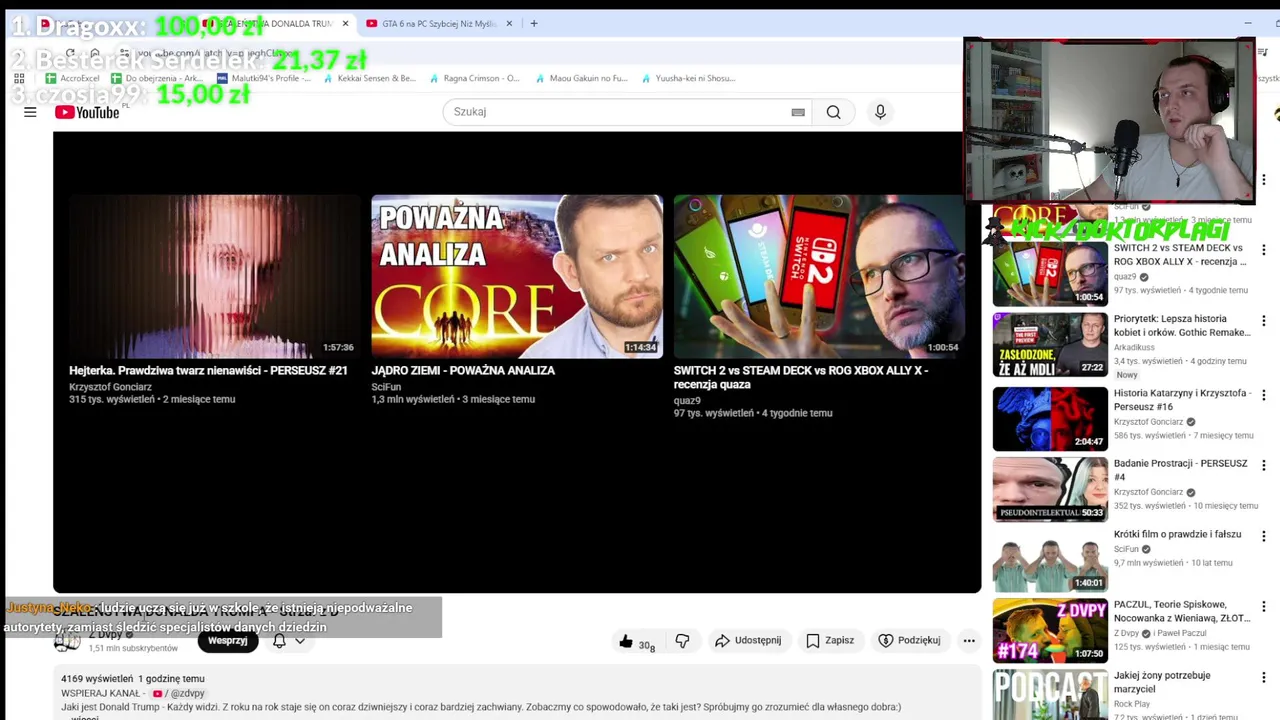The image size is (1280, 720).
Task: Close the Donalda Trumpa video tab
Action: tap(345, 23)
